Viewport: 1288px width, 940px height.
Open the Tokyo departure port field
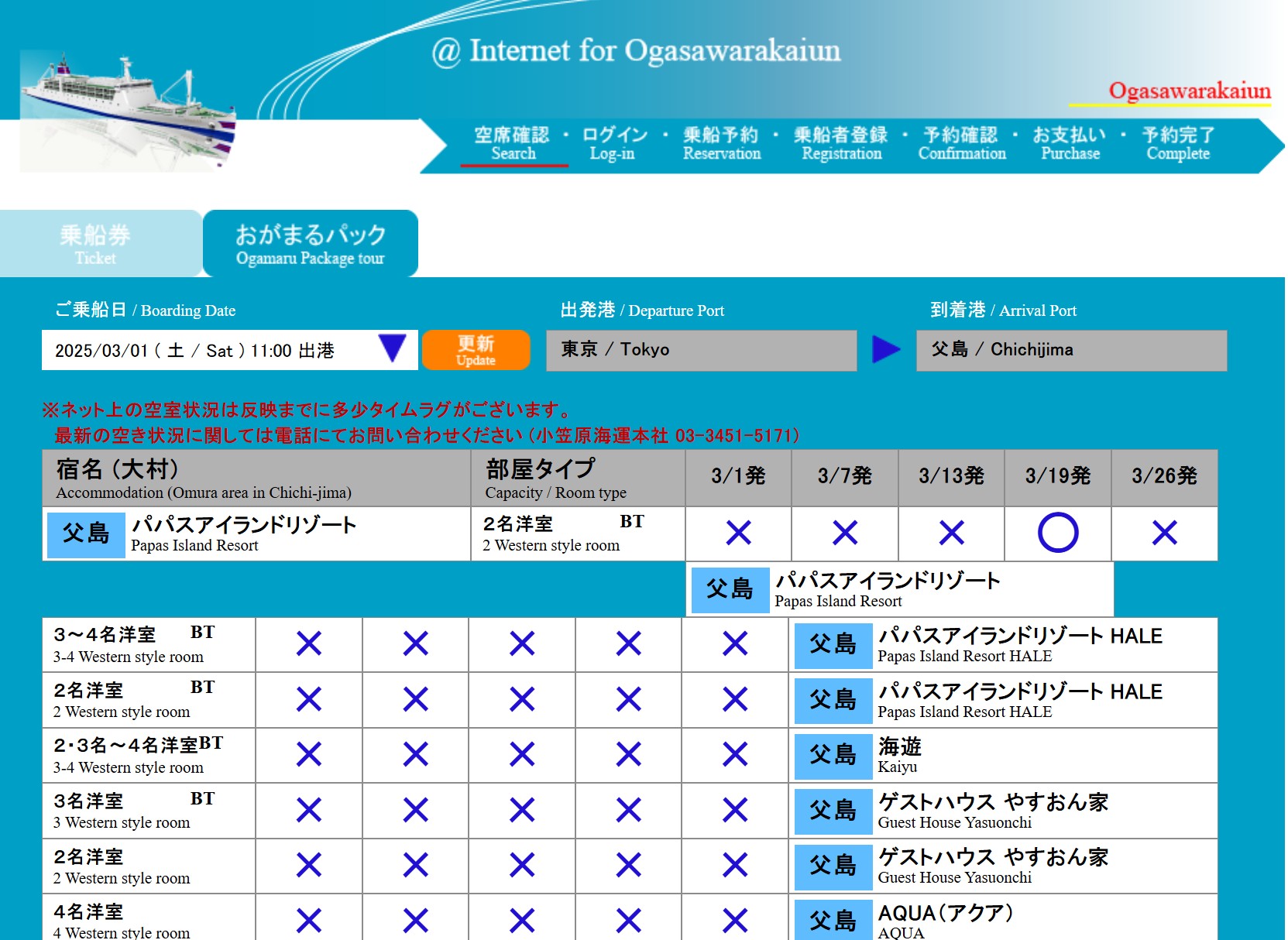[701, 350]
